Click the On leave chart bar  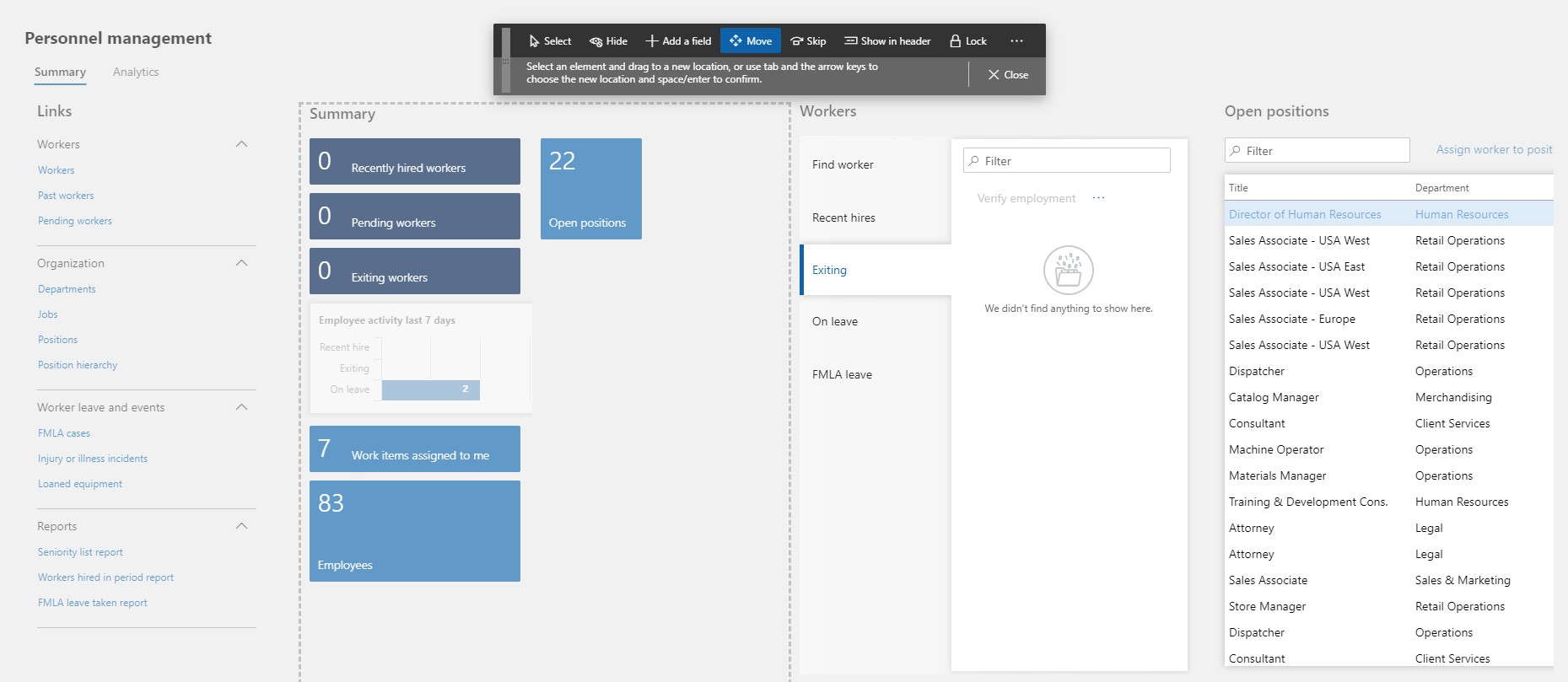[x=430, y=389]
